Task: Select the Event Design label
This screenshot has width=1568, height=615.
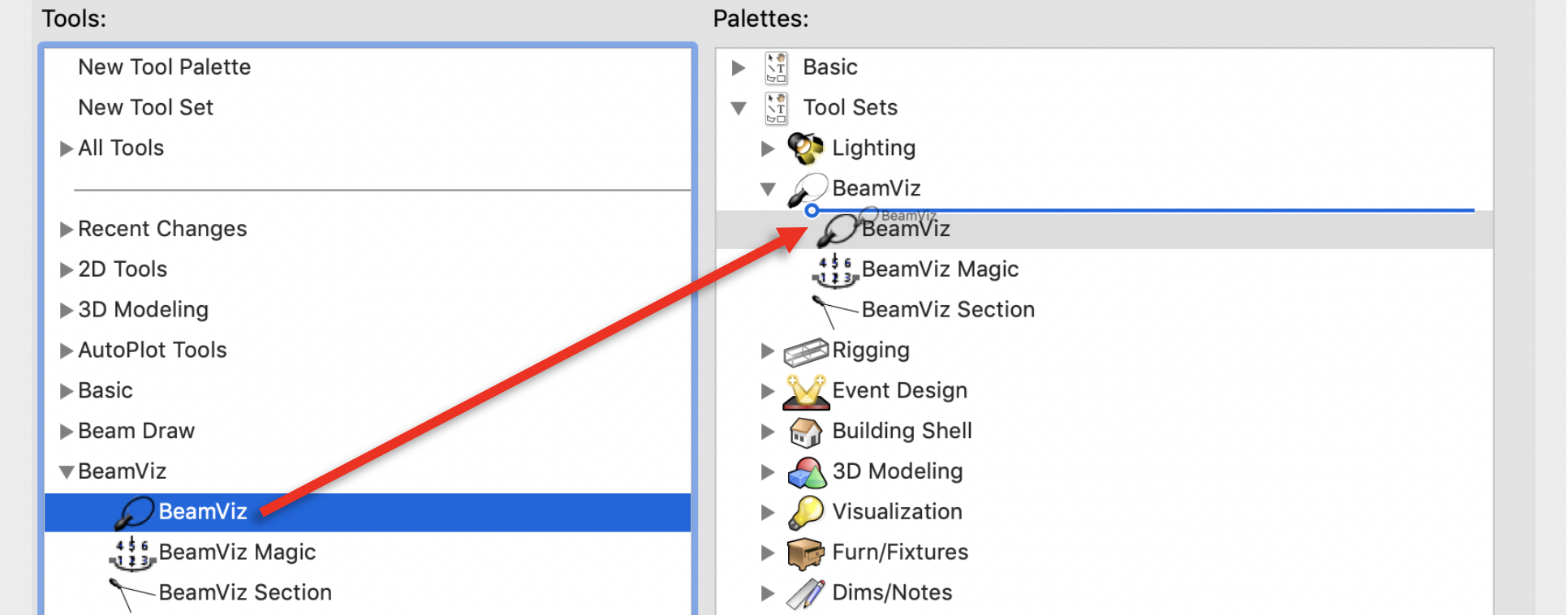Action: [900, 391]
